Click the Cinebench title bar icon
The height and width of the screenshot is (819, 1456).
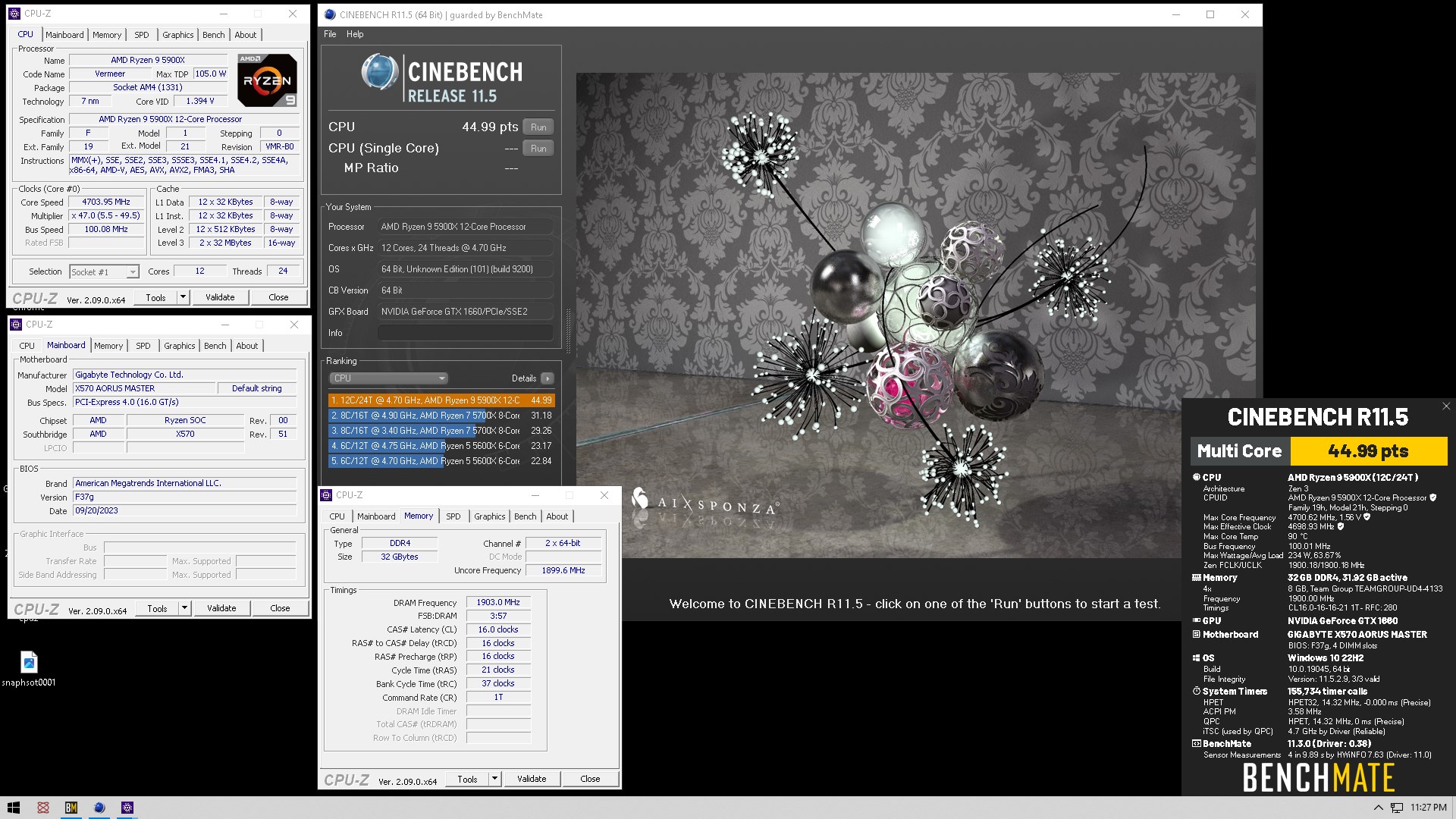(330, 14)
